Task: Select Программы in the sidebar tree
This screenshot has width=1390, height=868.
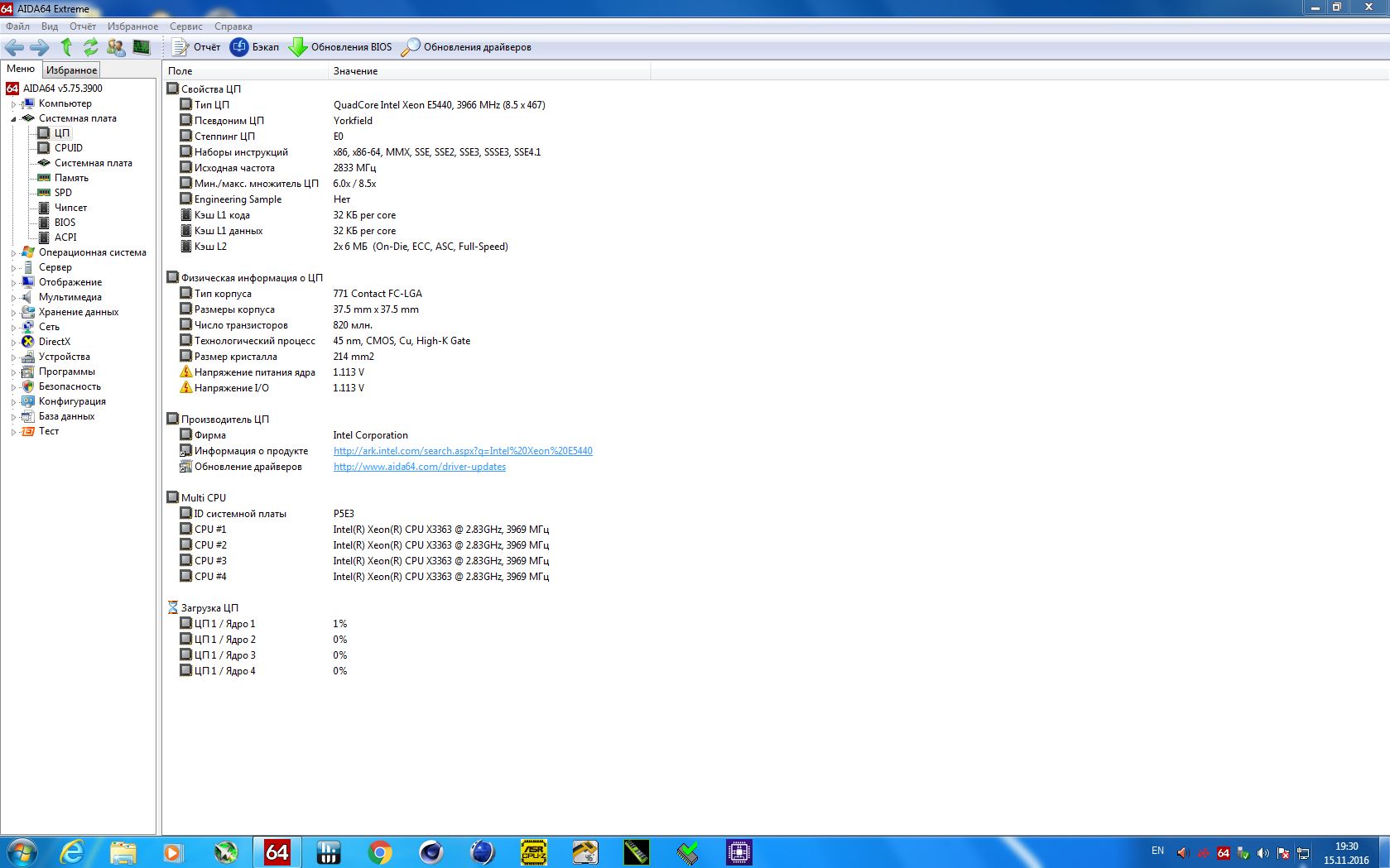Action: (67, 372)
